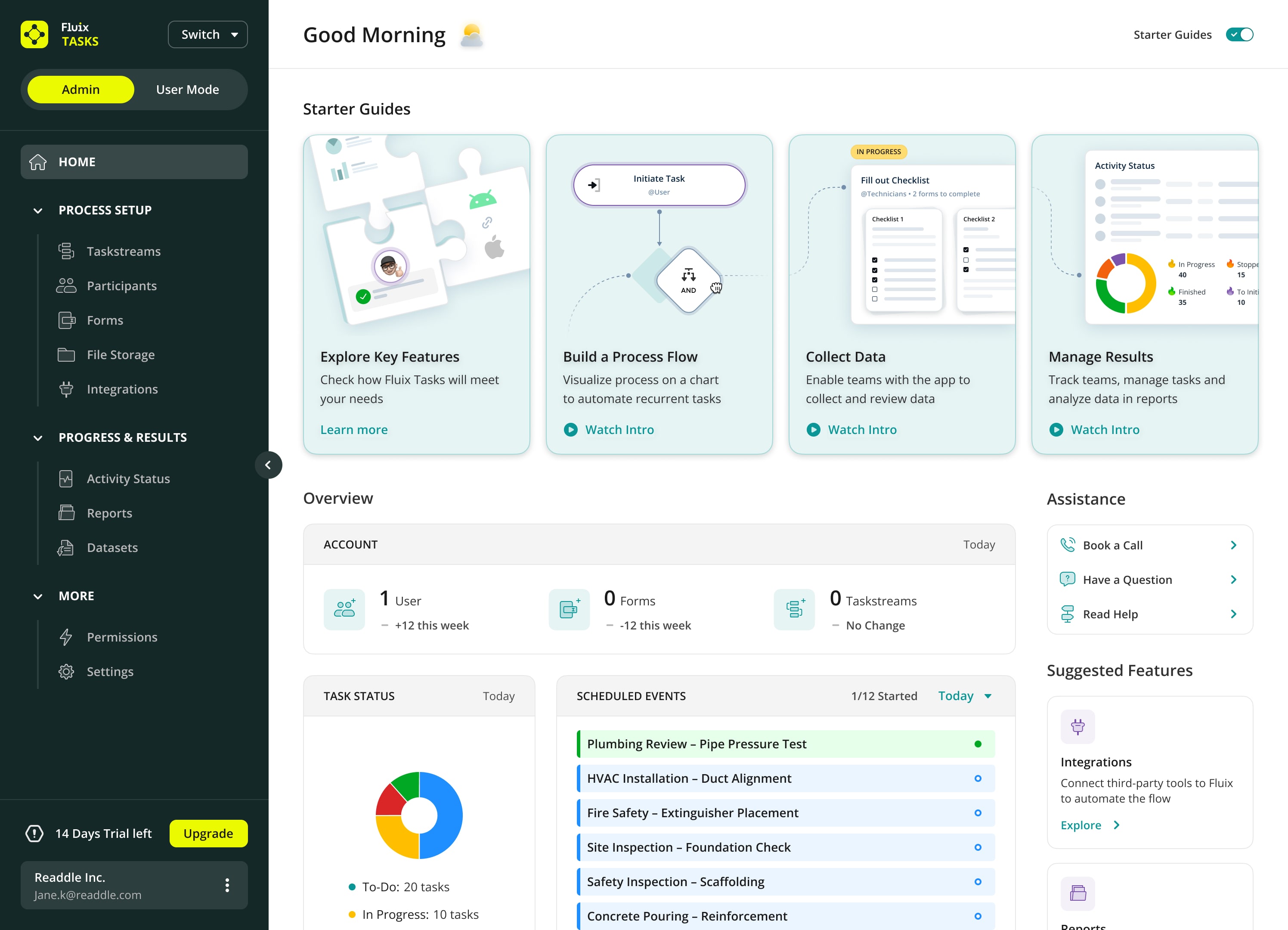The height and width of the screenshot is (930, 1288).
Task: Open the Today dropdown in Scheduled Events
Action: tap(964, 695)
